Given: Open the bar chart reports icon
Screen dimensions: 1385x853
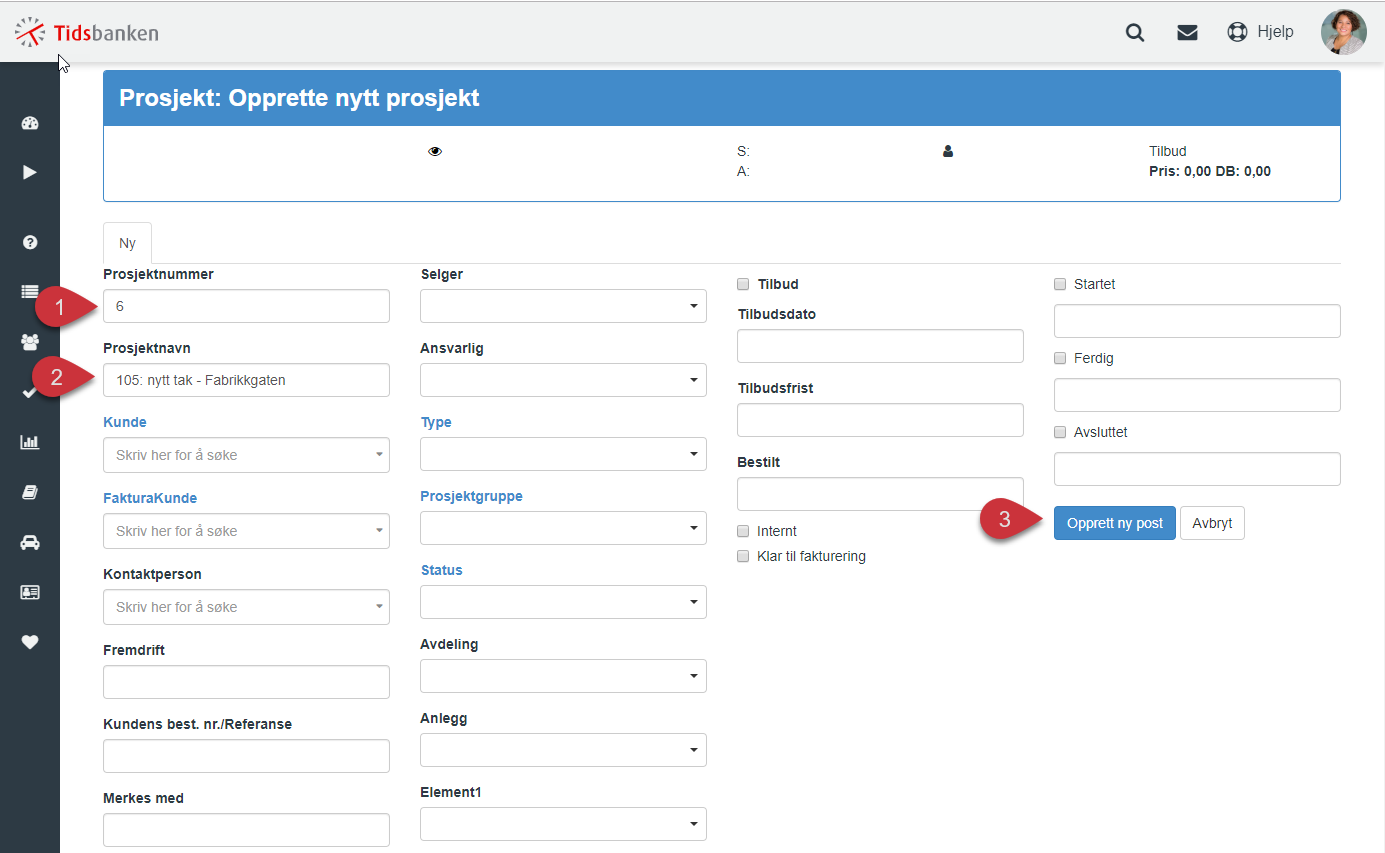Looking at the screenshot, I should pos(30,442).
